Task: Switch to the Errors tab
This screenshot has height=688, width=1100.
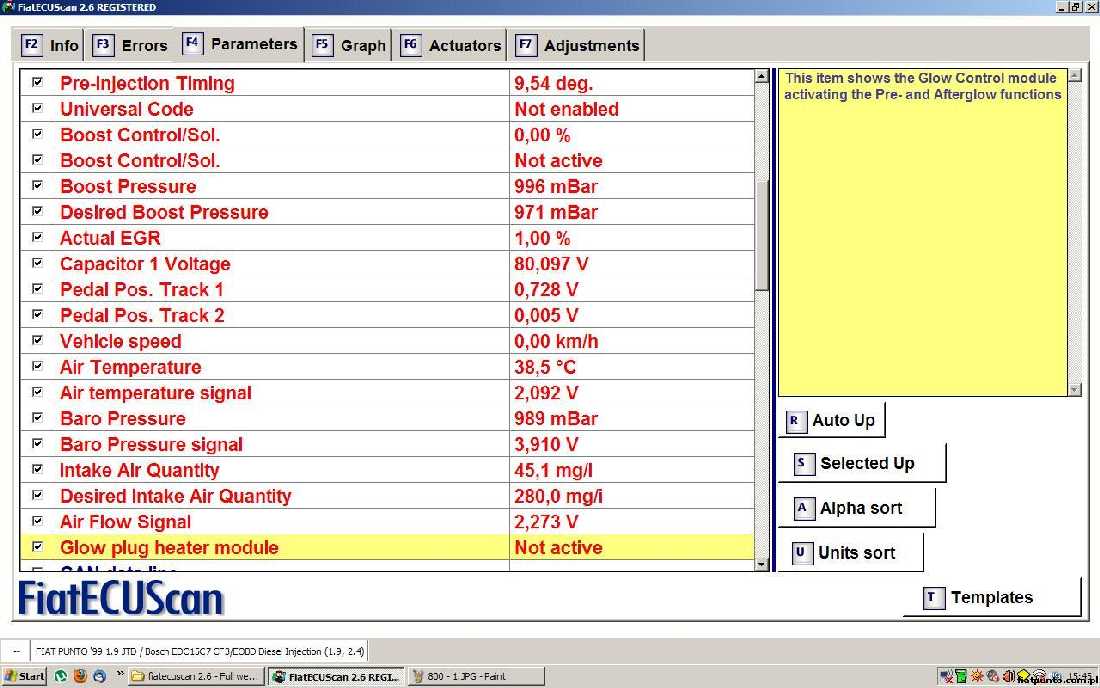Action: [x=130, y=45]
